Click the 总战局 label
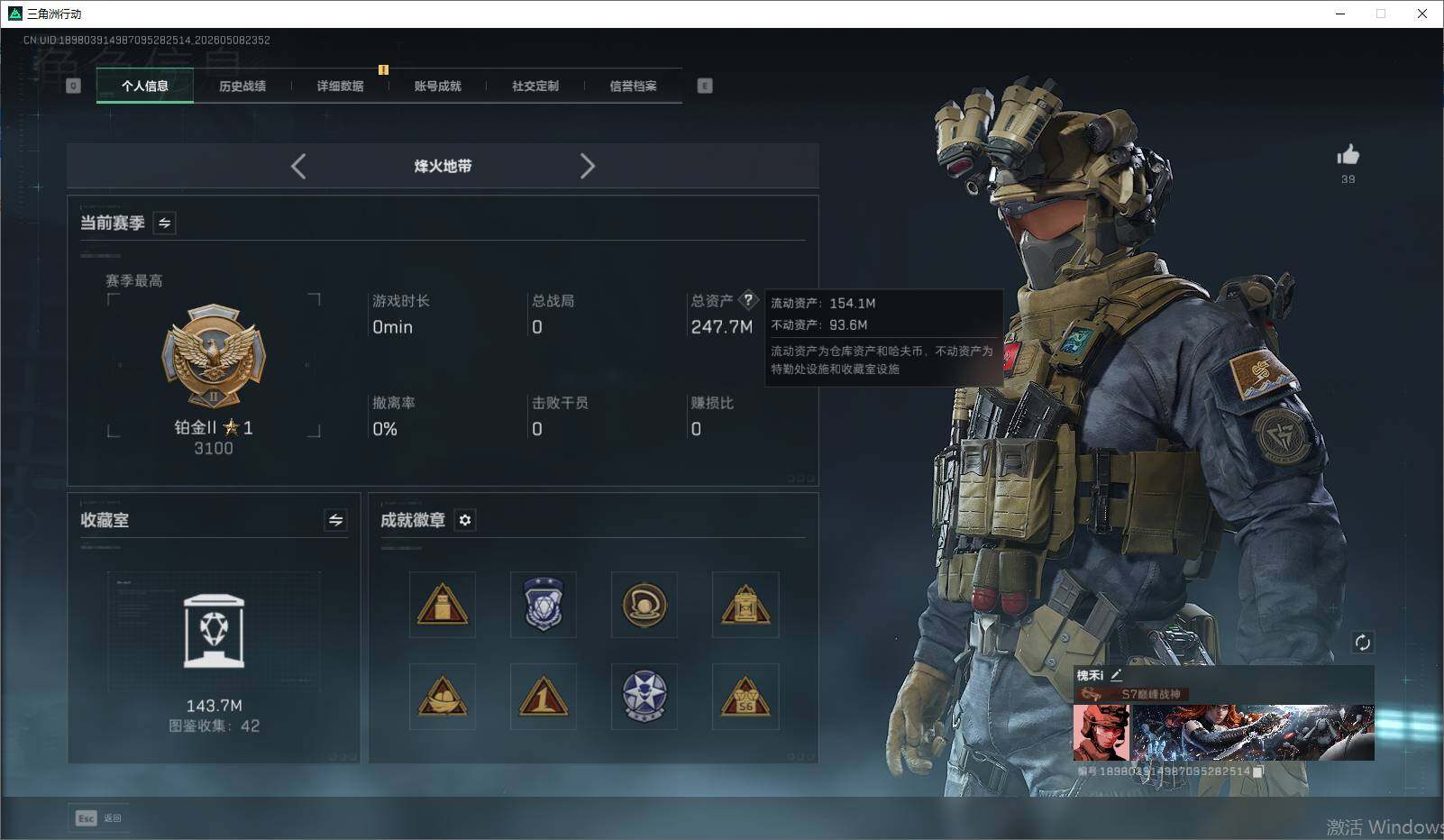 coord(553,300)
